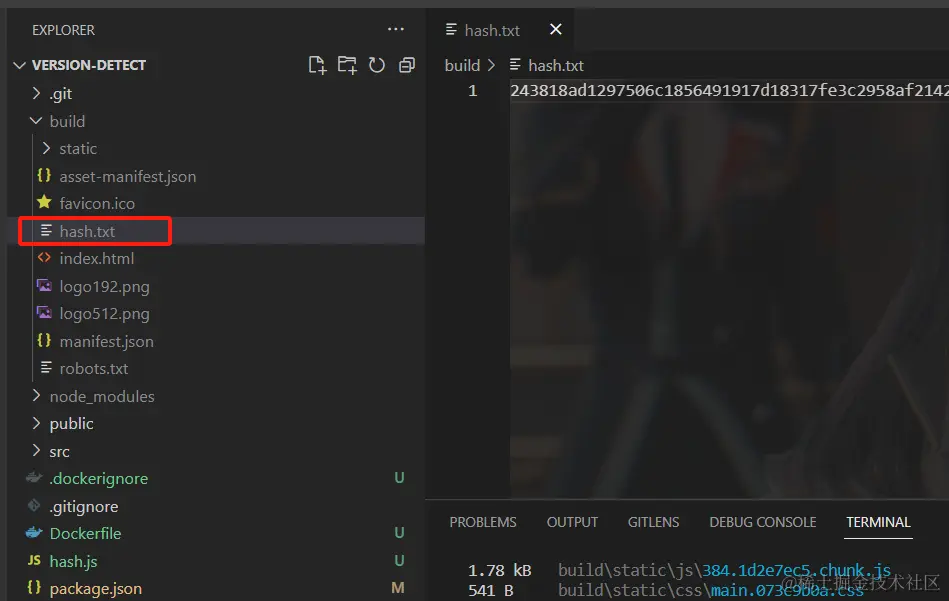This screenshot has height=601, width=949.
Task: Click the HTML icon beside index.html
Action: point(44,258)
